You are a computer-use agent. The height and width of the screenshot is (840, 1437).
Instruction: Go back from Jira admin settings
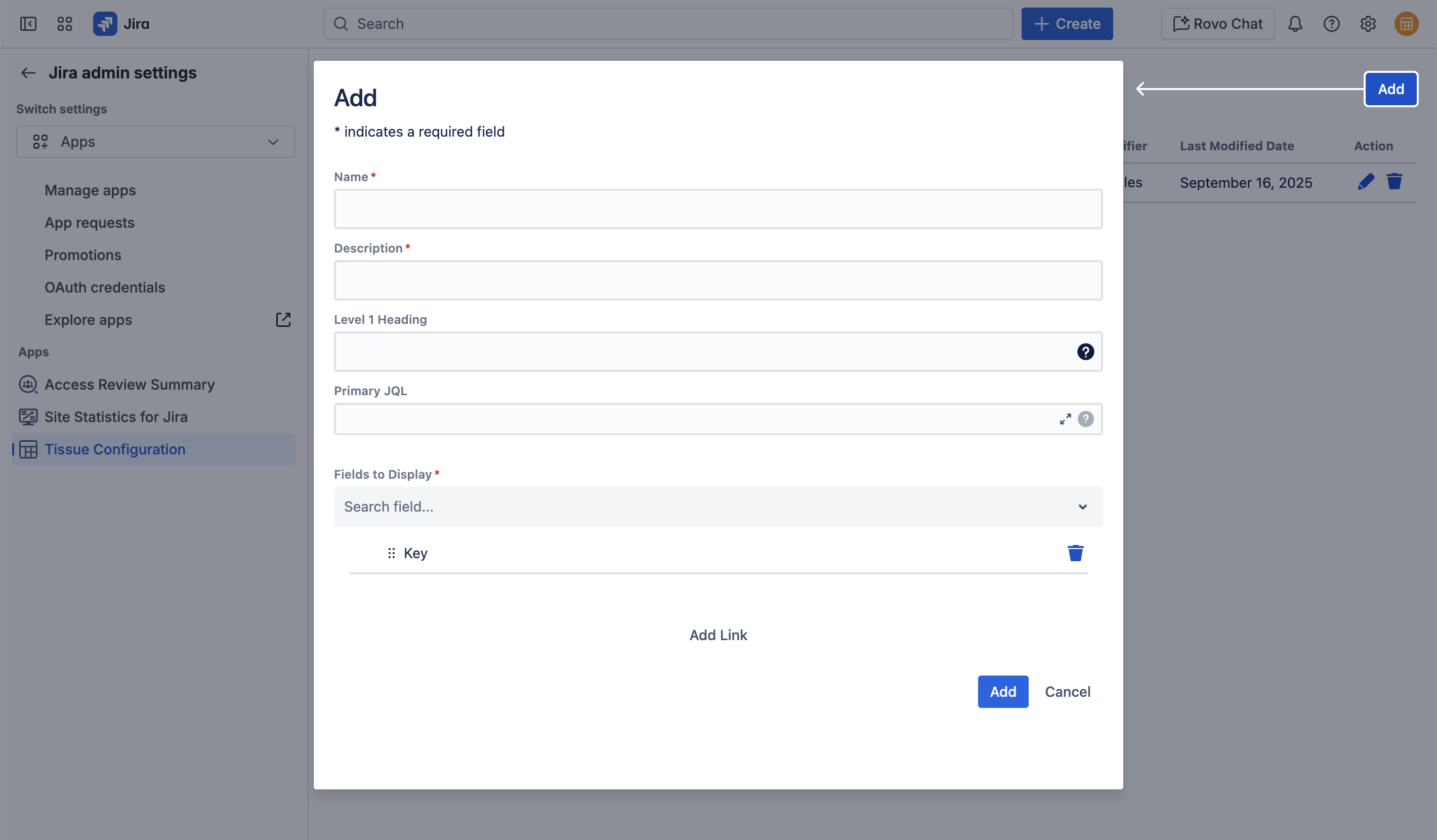point(28,73)
